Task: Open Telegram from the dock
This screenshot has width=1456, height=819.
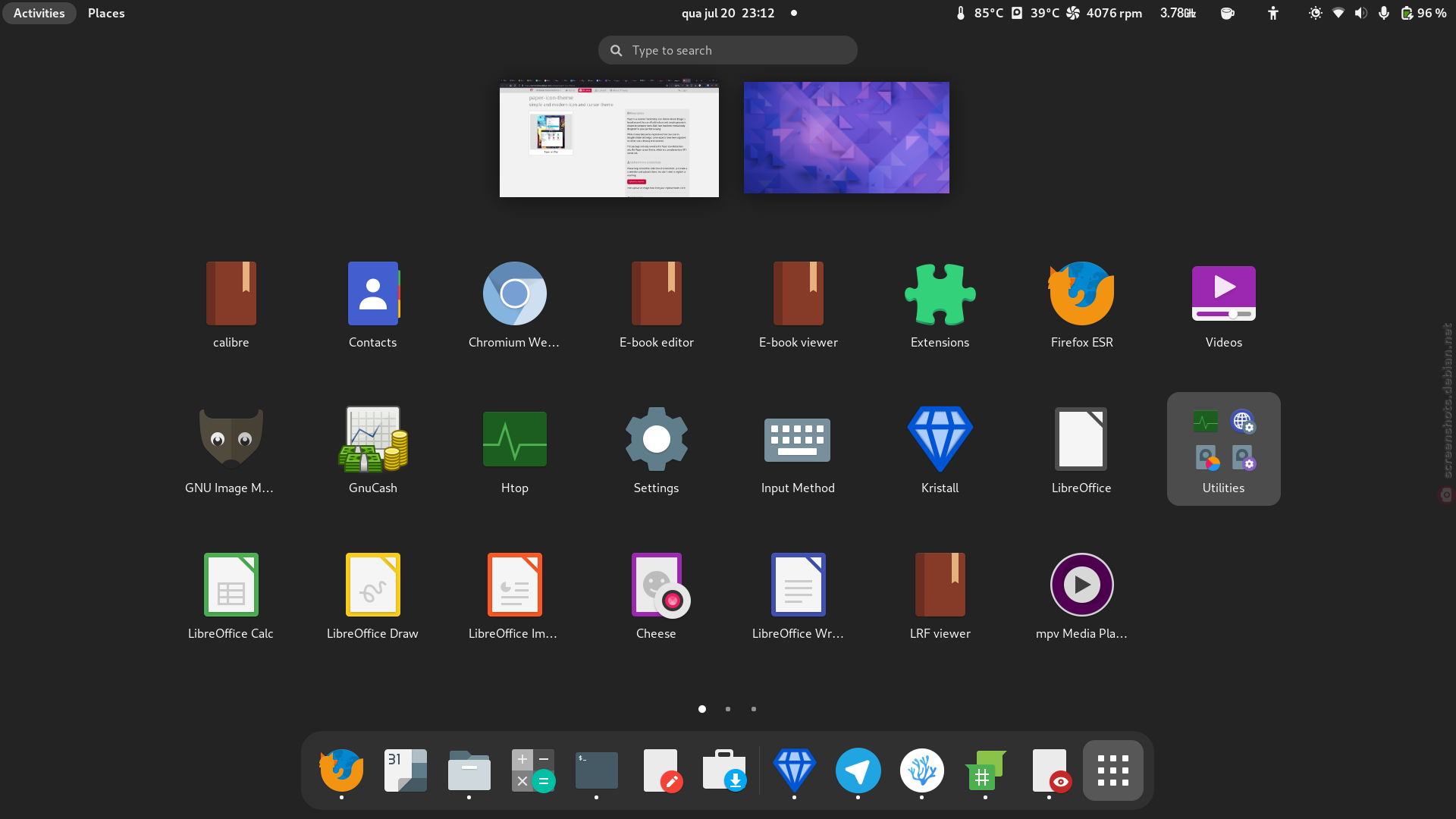Action: (858, 770)
